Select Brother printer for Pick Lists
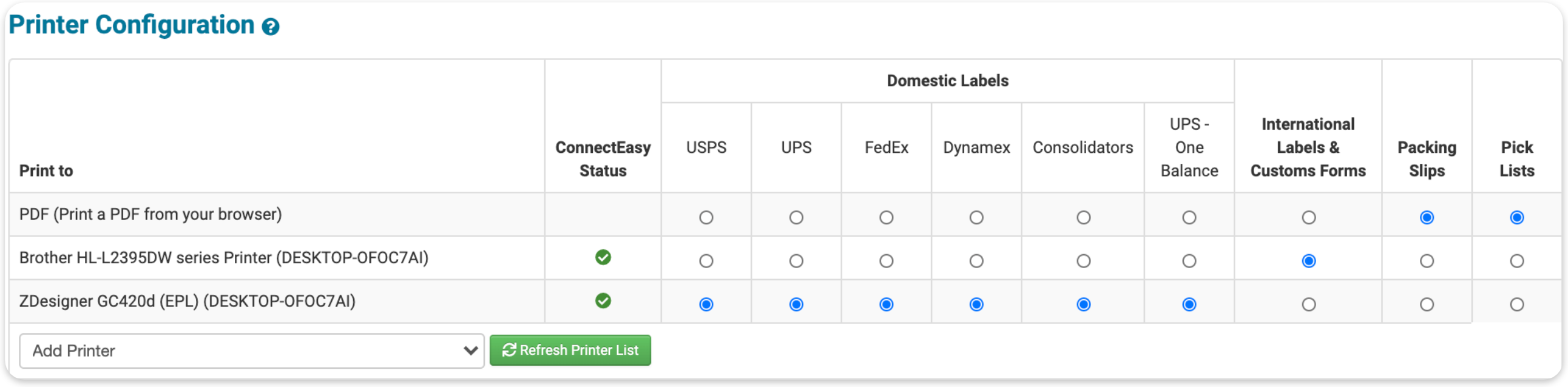Viewport: 1568px width, 387px height. [1516, 261]
